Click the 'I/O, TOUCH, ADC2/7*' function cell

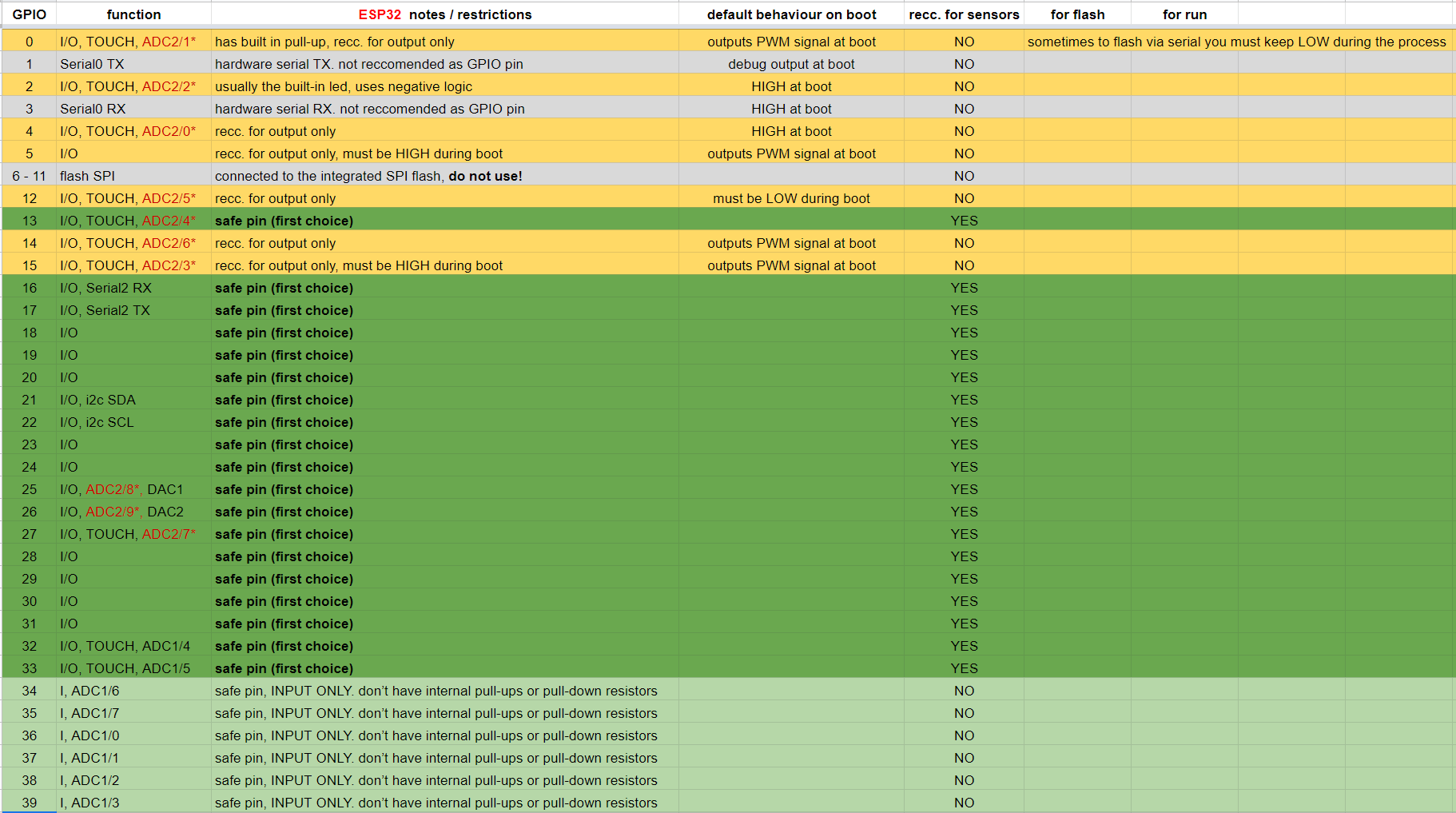coord(133,534)
